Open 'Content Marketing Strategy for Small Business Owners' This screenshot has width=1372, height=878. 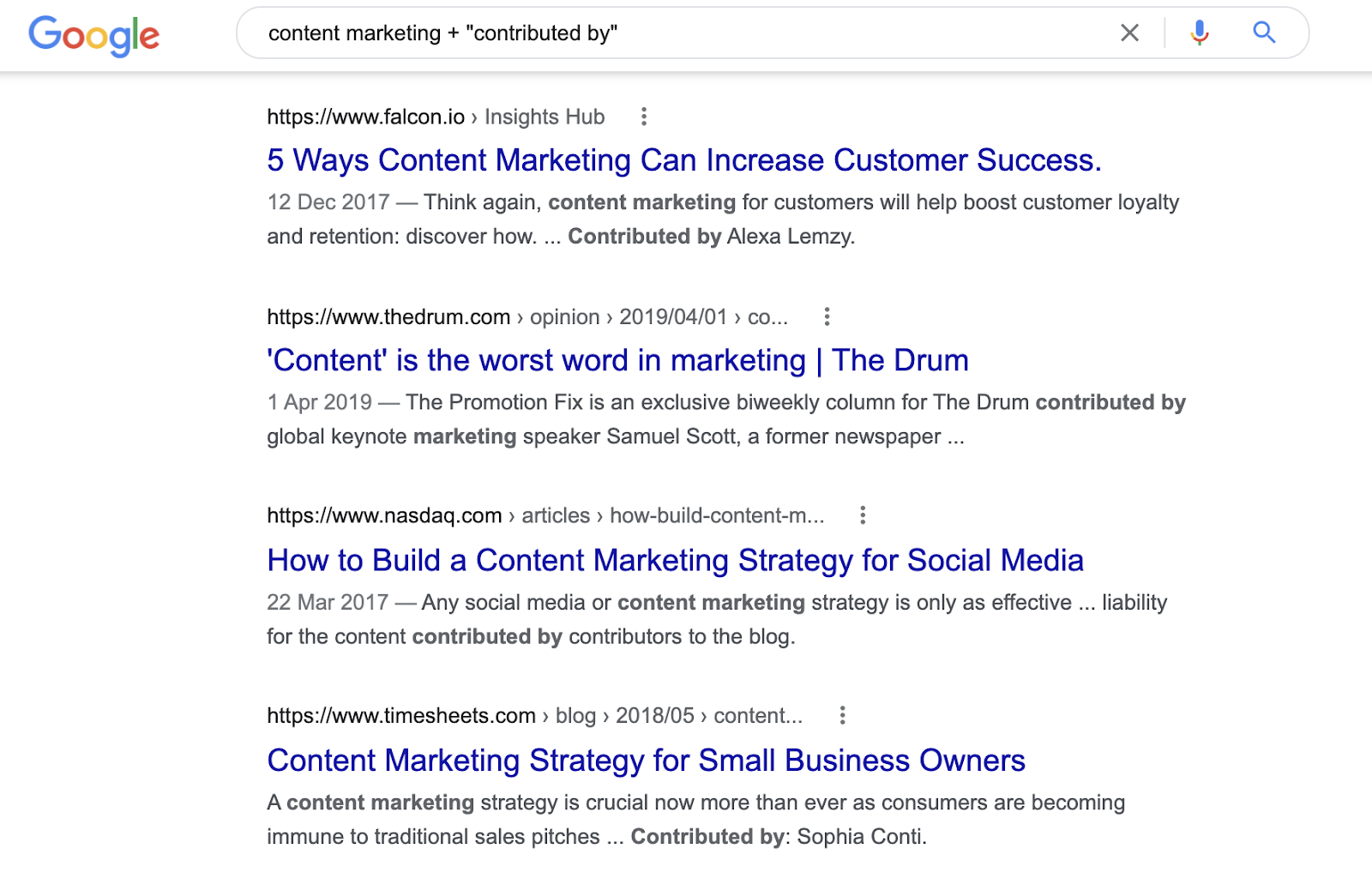point(646,761)
